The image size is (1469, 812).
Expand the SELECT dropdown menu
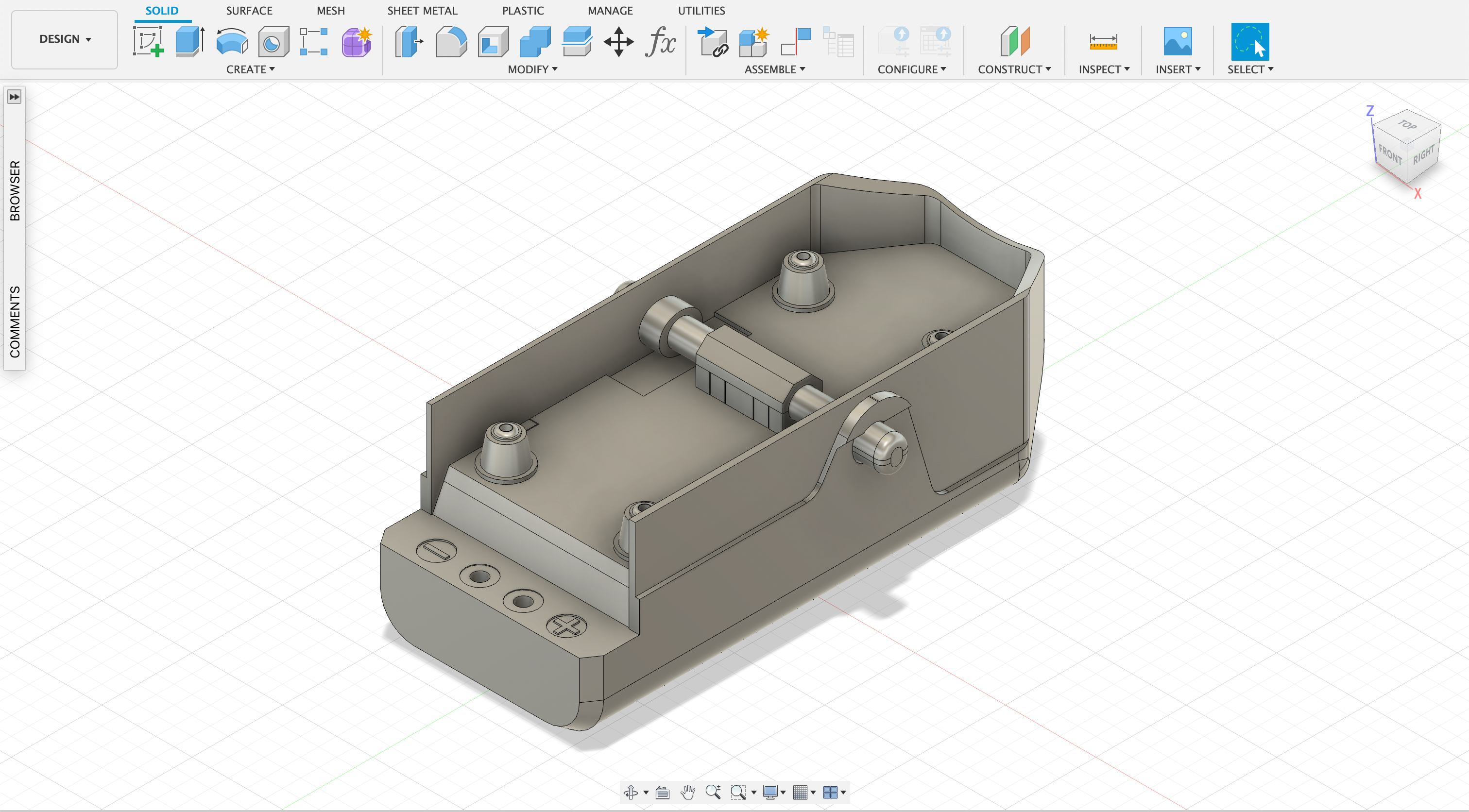[x=1250, y=69]
